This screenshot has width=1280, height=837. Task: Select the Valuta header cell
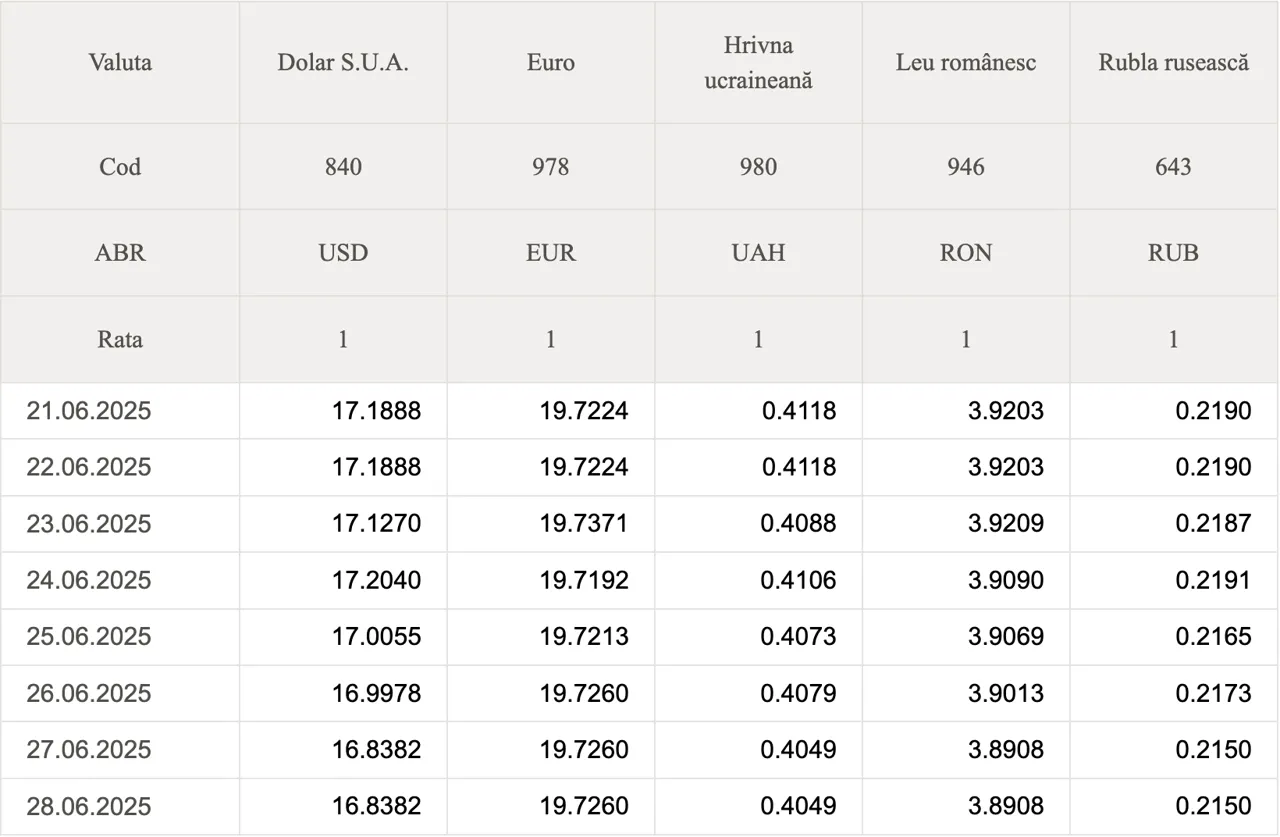(x=120, y=62)
